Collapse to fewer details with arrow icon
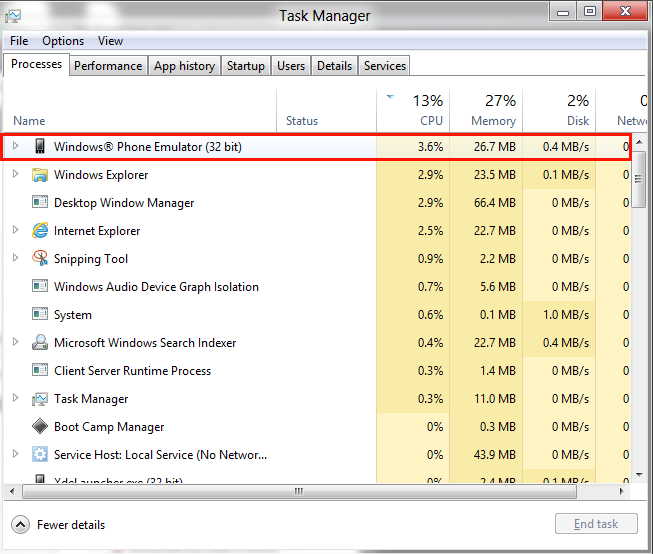Image resolution: width=653 pixels, height=554 pixels. click(20, 524)
